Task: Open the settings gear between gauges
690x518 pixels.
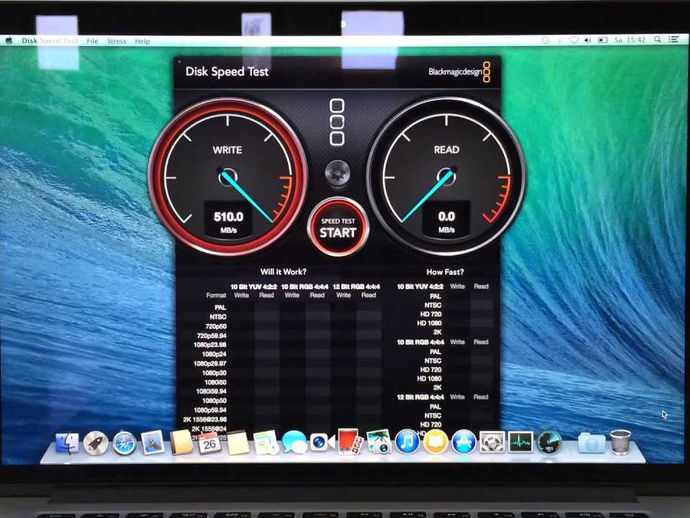Action: (338, 173)
